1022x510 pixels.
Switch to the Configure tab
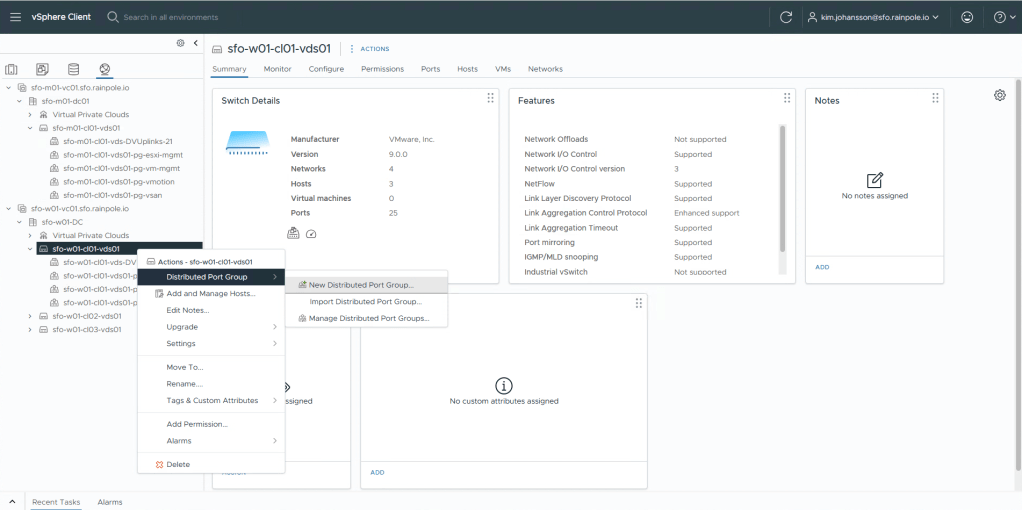326,69
